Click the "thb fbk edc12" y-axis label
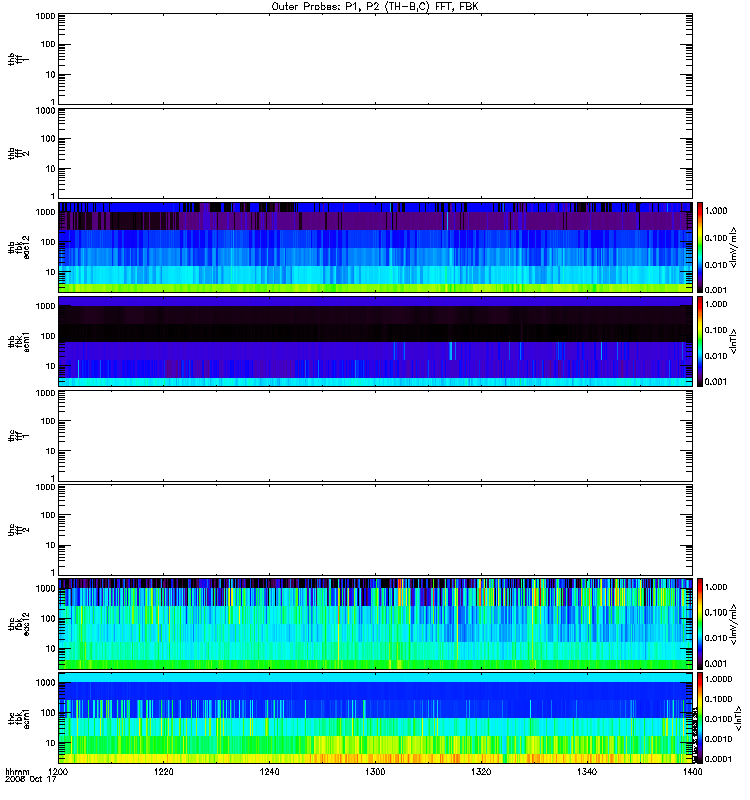Screen dimensions: 750x800 pyautogui.click(x=18, y=247)
